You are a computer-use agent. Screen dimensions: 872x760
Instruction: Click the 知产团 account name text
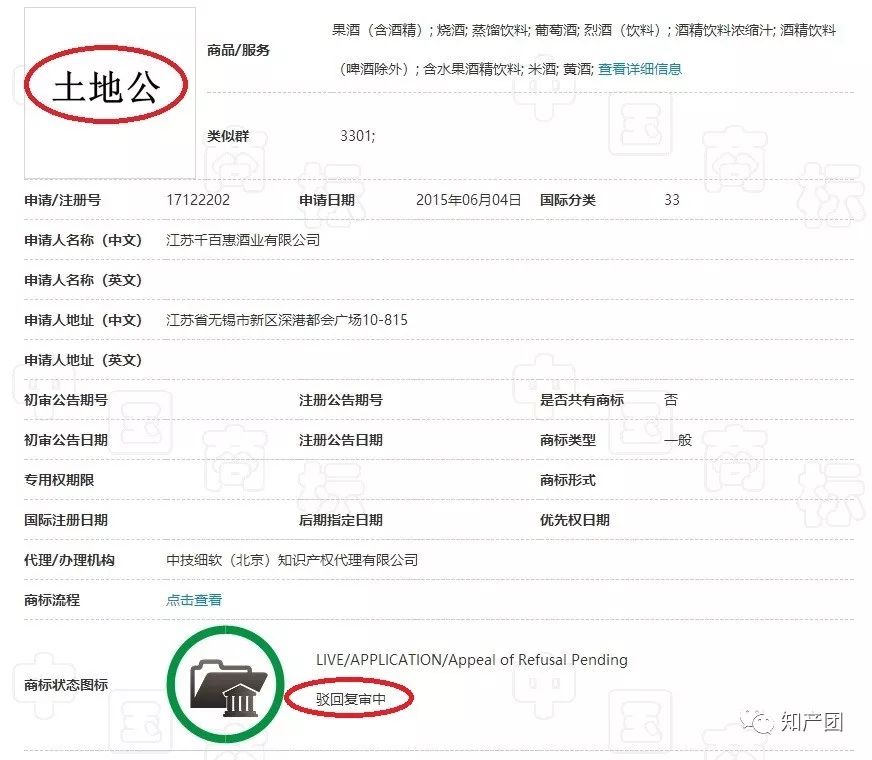coord(811,722)
